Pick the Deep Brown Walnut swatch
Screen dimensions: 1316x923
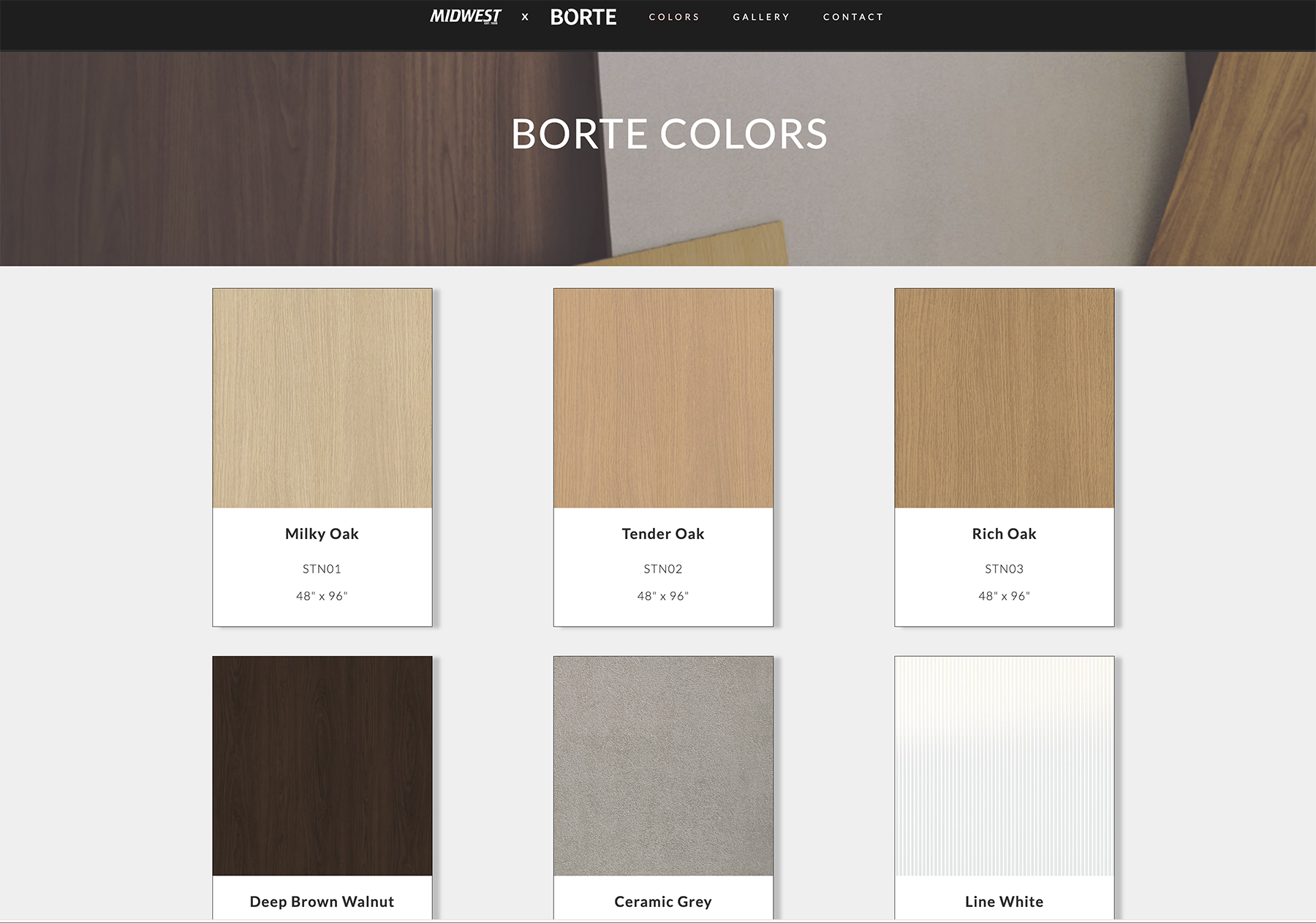coord(322,765)
